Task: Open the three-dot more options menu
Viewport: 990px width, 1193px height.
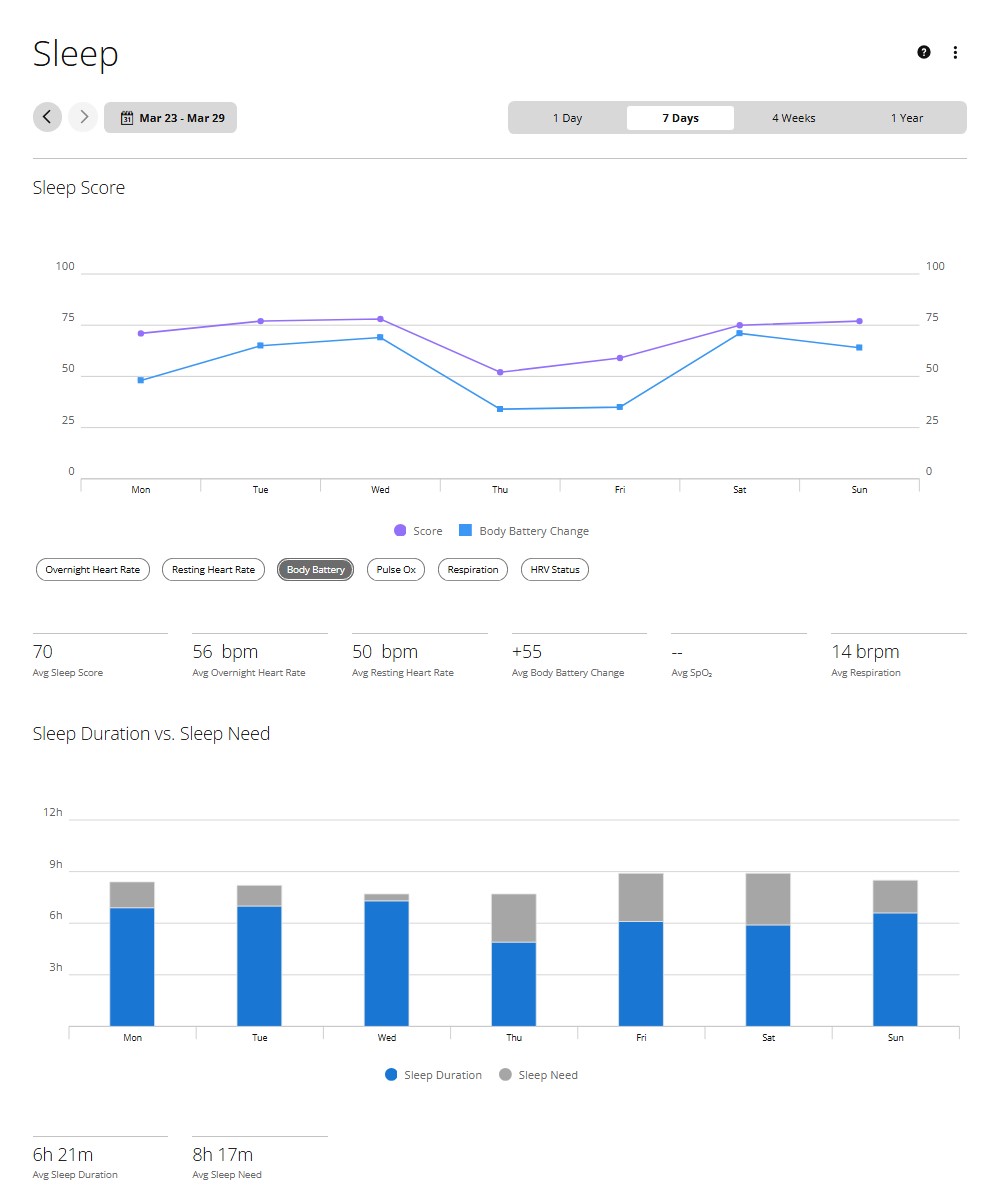Action: [x=955, y=52]
